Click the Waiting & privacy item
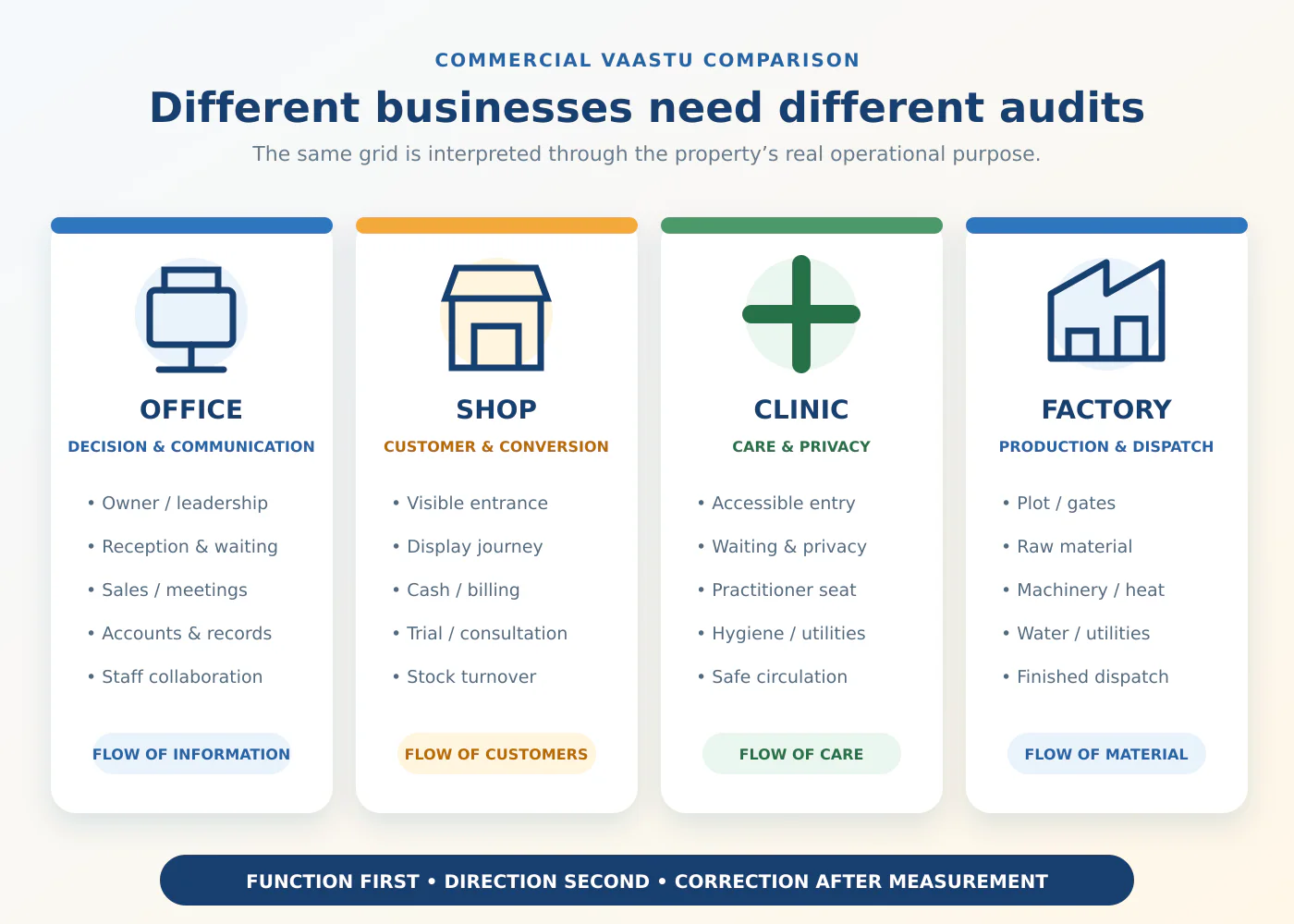The image size is (1294, 924). point(782,547)
